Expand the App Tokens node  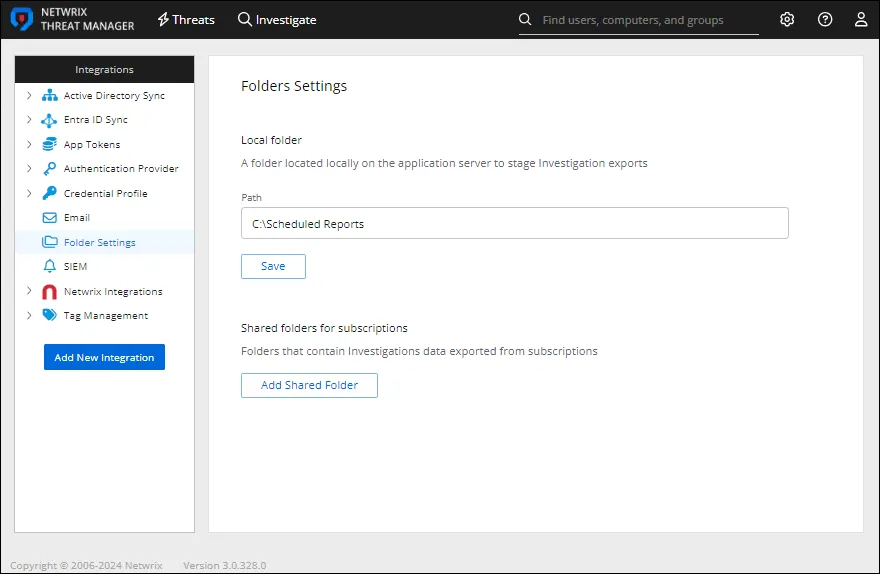coord(29,144)
